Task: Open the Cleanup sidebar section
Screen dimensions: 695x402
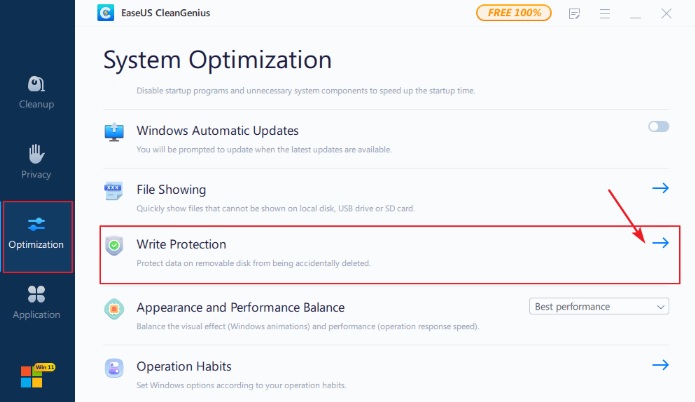Action: [x=36, y=92]
